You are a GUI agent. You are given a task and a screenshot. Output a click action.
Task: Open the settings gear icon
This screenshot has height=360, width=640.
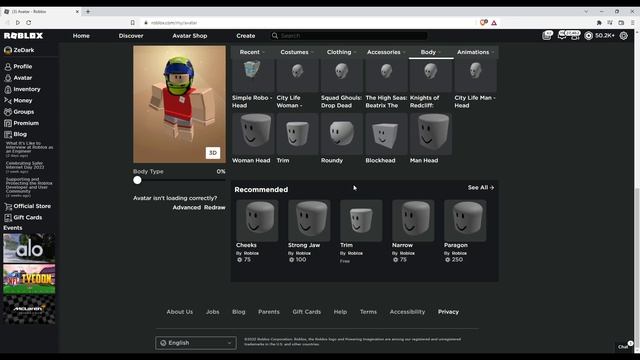(624, 36)
